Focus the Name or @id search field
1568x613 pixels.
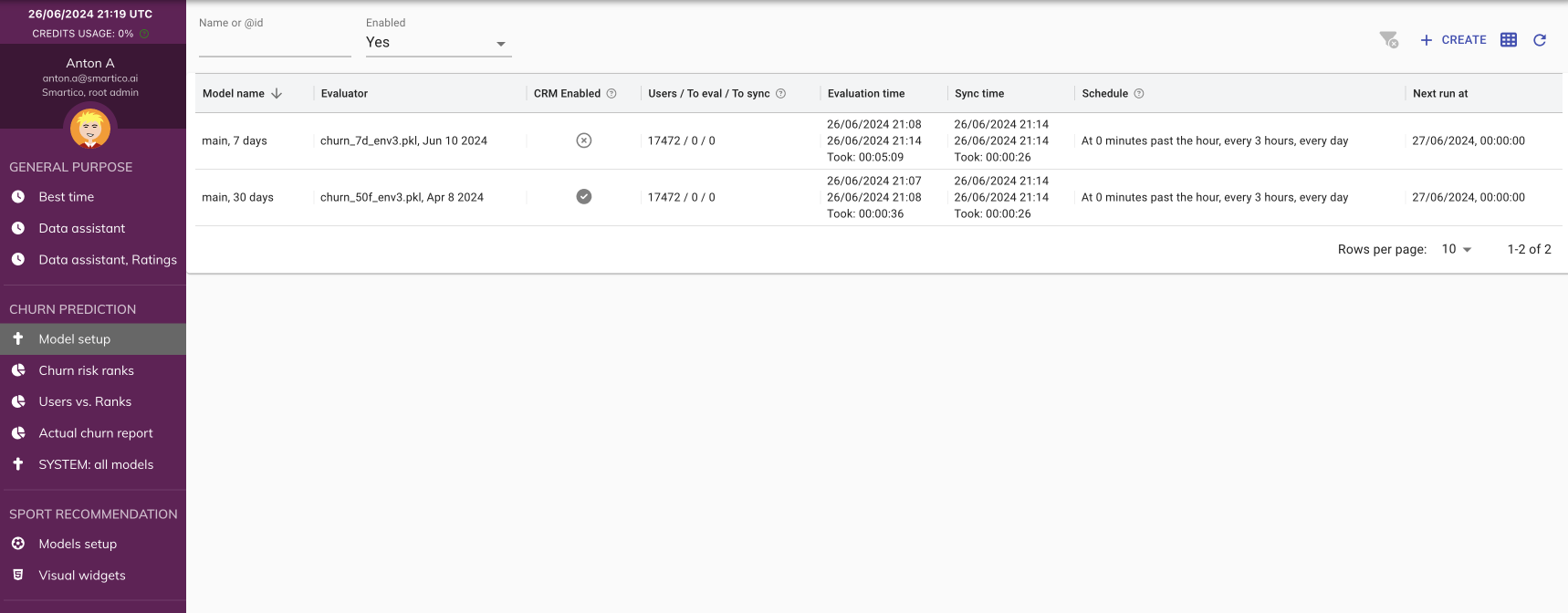click(275, 43)
